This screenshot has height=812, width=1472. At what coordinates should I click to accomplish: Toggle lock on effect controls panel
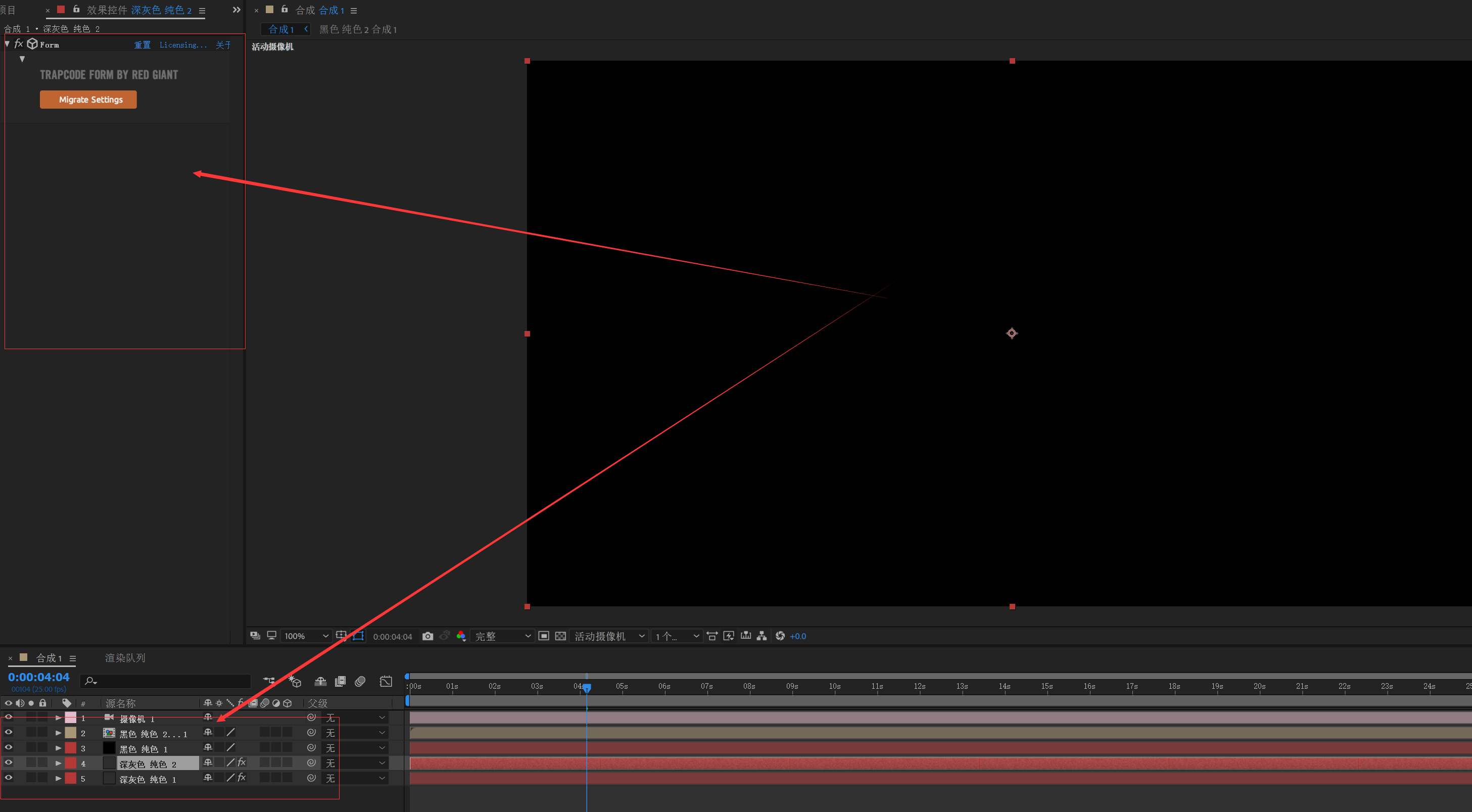point(76,9)
